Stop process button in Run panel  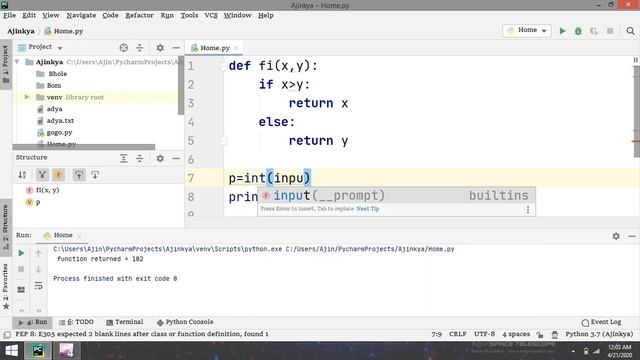click(x=21, y=269)
